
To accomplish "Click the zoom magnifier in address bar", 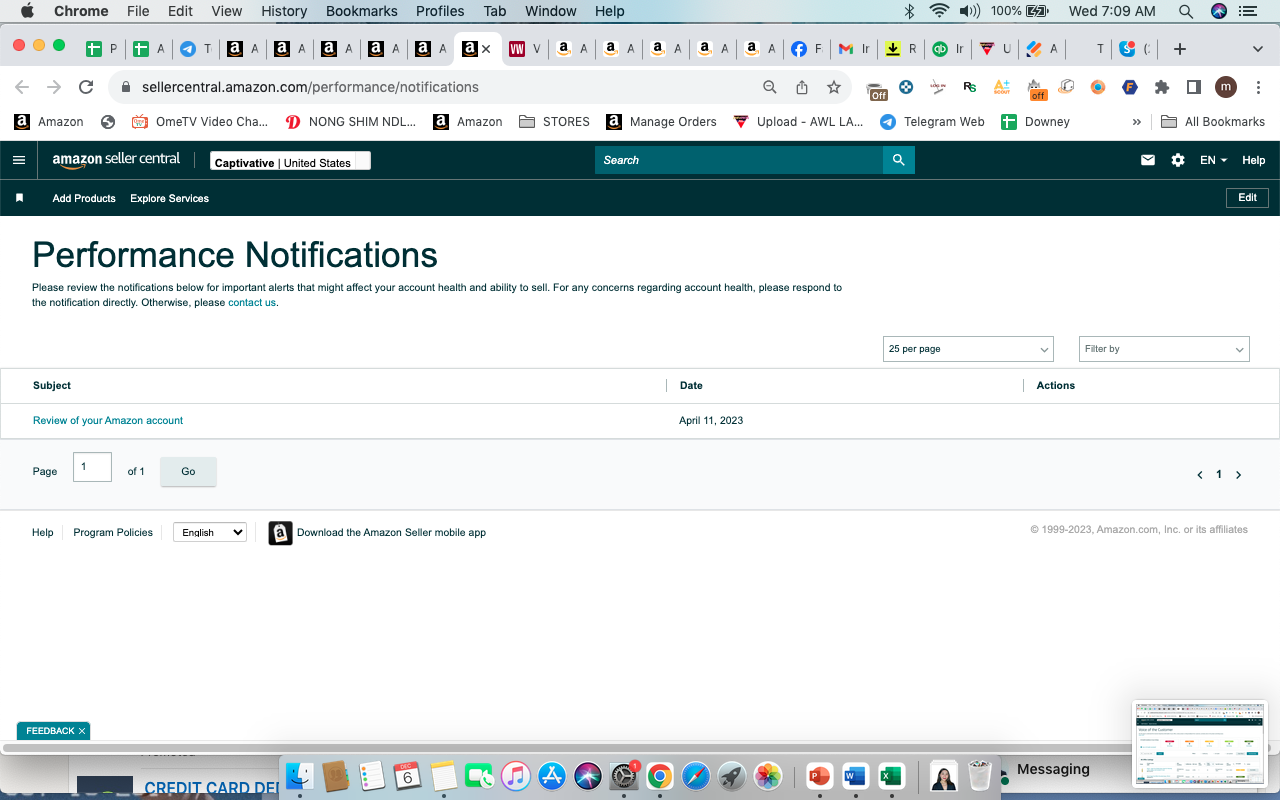I will pos(770,87).
